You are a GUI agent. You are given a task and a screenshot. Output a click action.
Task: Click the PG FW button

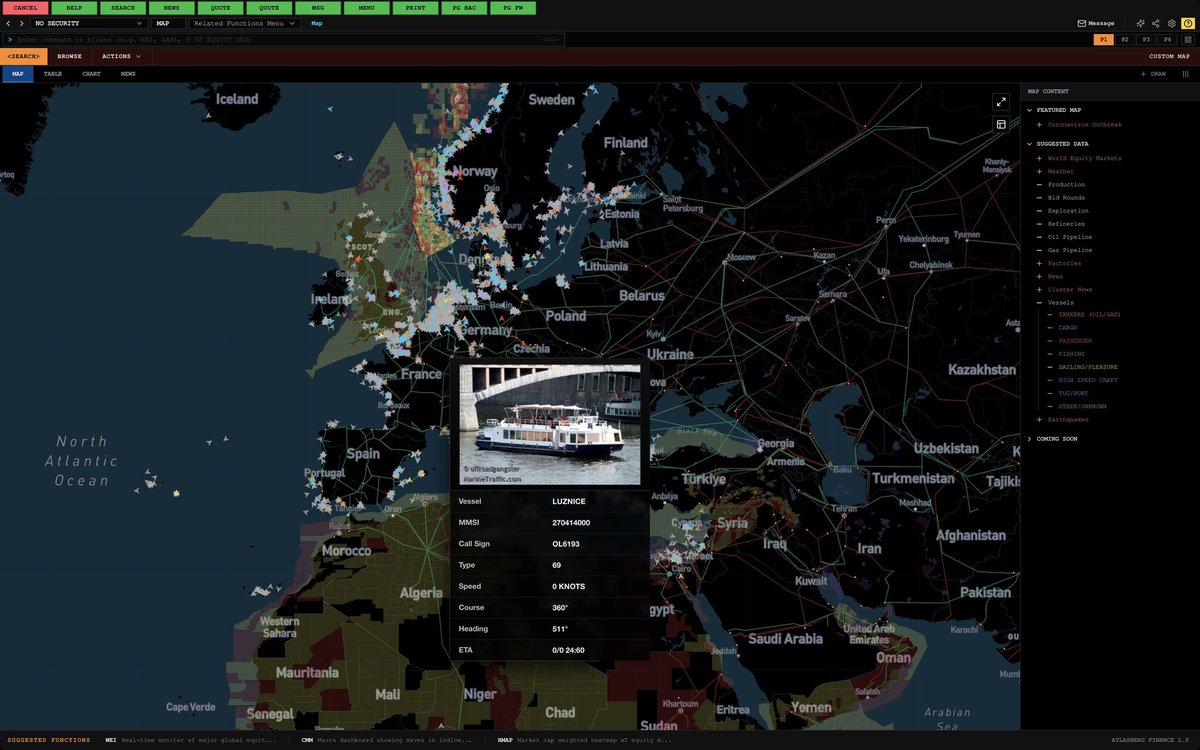(x=512, y=8)
